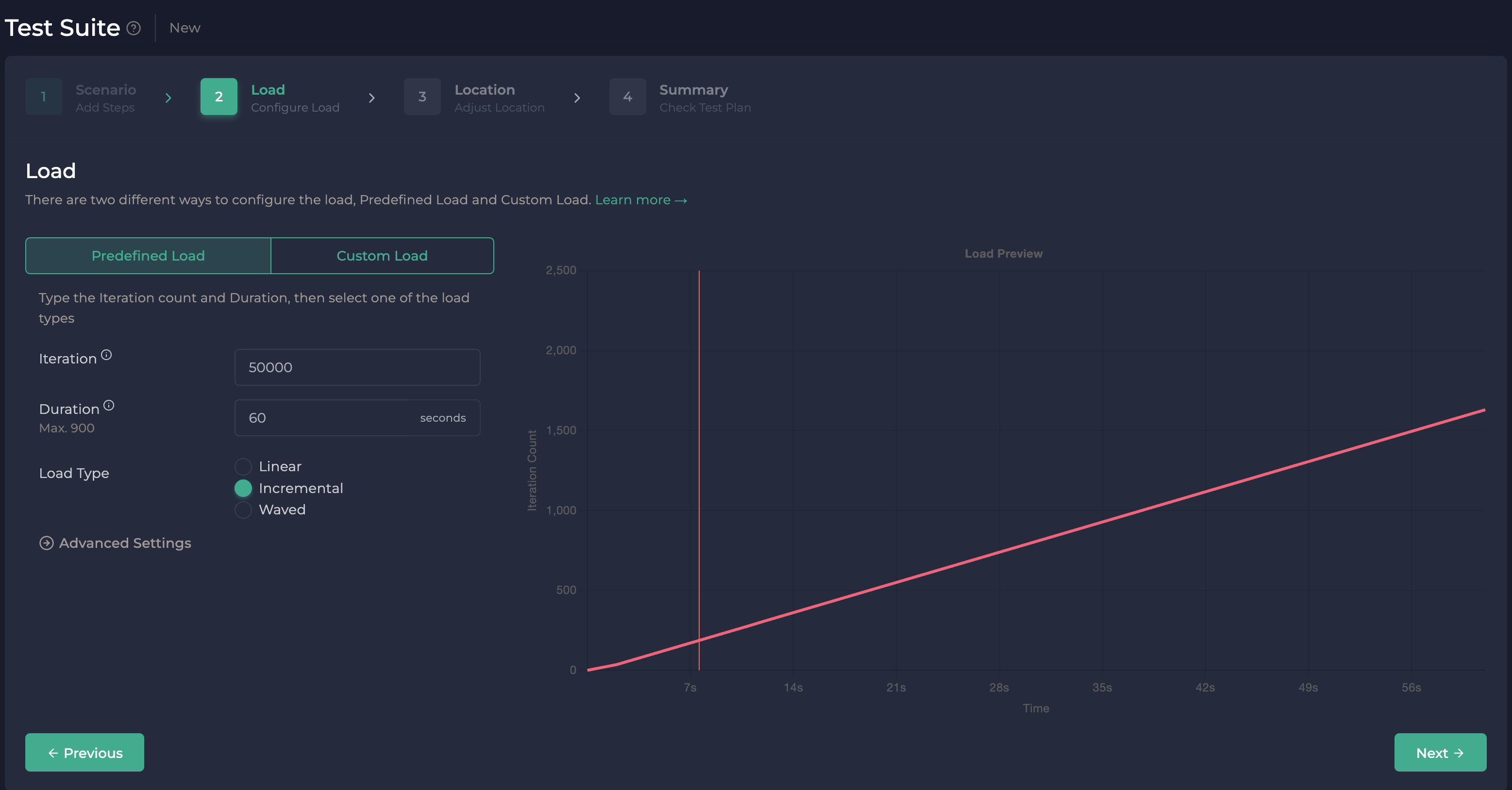The width and height of the screenshot is (1512, 790).
Task: Click chevron between Location and Summary
Action: click(x=577, y=98)
